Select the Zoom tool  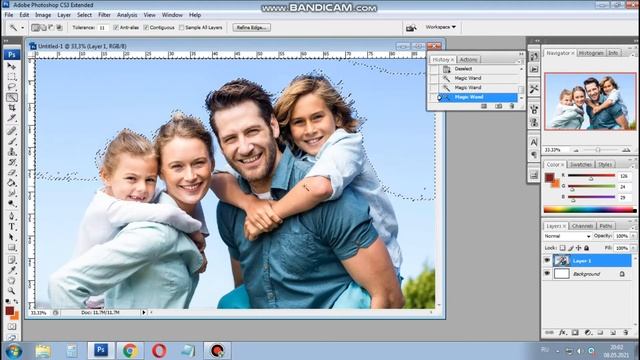pyautogui.click(x=12, y=291)
